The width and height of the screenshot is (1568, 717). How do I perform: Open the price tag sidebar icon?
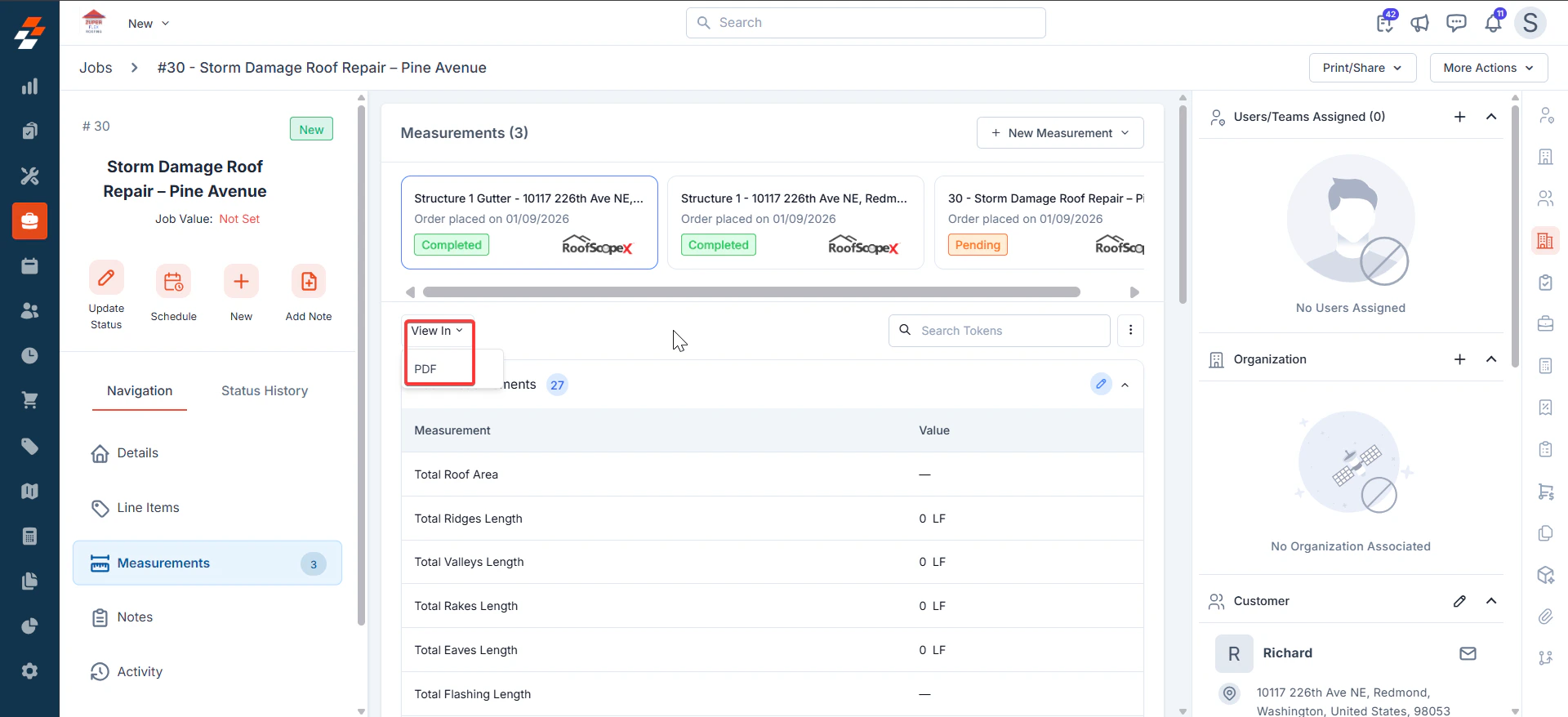(29, 446)
